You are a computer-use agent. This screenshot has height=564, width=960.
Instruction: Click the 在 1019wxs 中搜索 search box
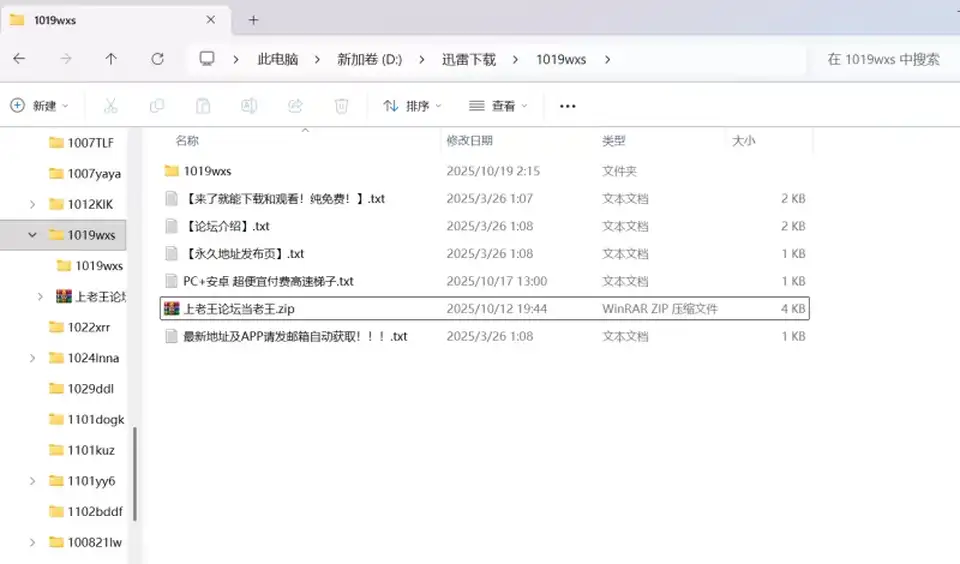(883, 59)
